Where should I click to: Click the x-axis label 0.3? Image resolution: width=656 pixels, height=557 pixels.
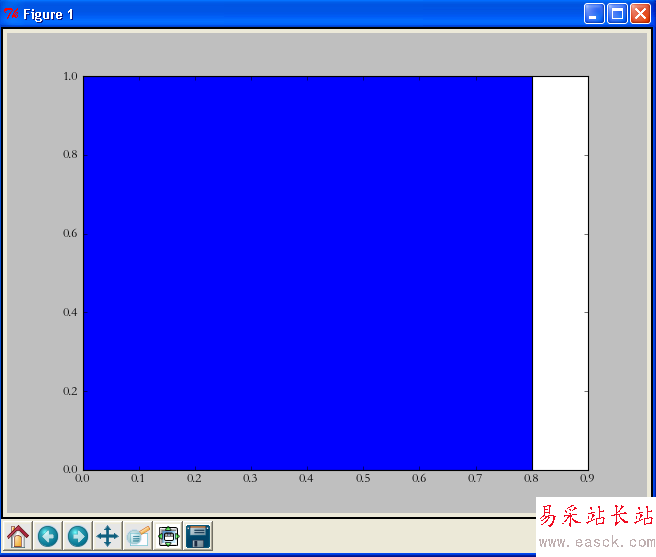(x=250, y=478)
